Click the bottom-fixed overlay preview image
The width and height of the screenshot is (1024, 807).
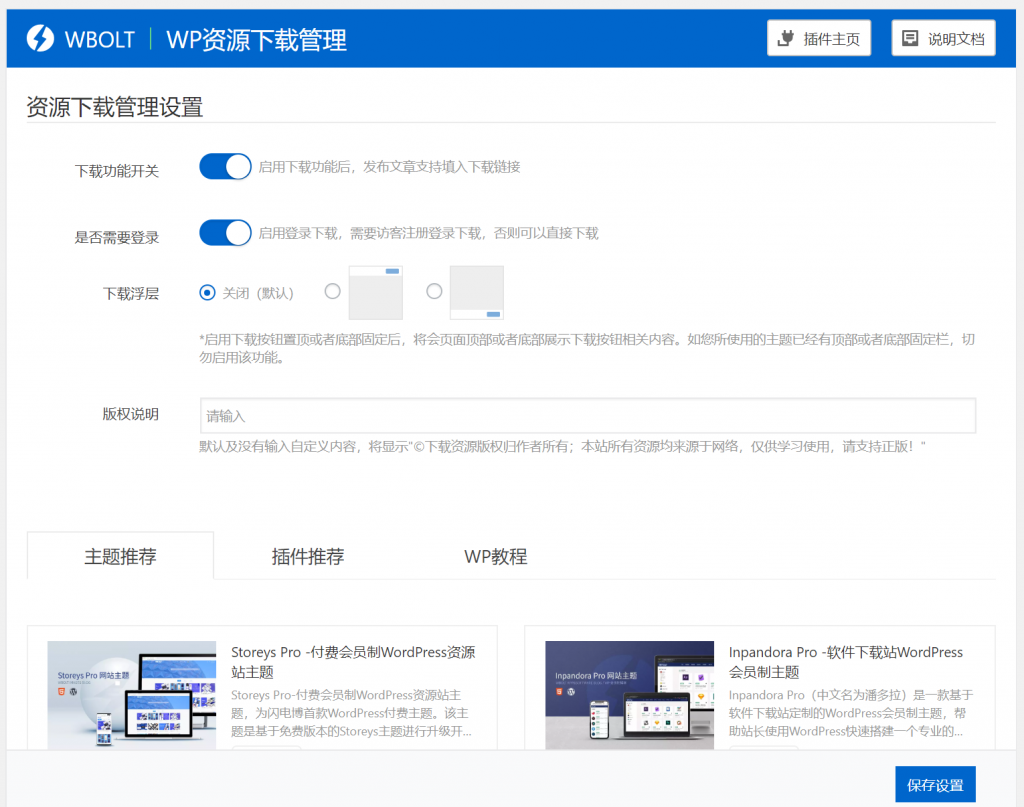click(x=477, y=292)
